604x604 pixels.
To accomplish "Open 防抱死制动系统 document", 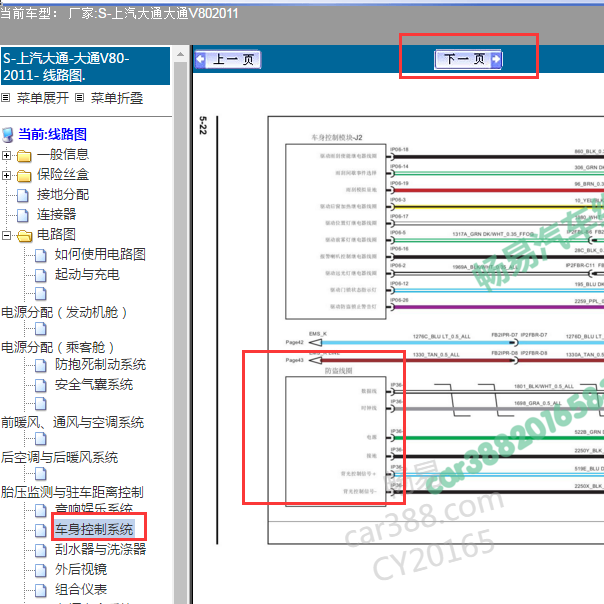I will (x=100, y=365).
